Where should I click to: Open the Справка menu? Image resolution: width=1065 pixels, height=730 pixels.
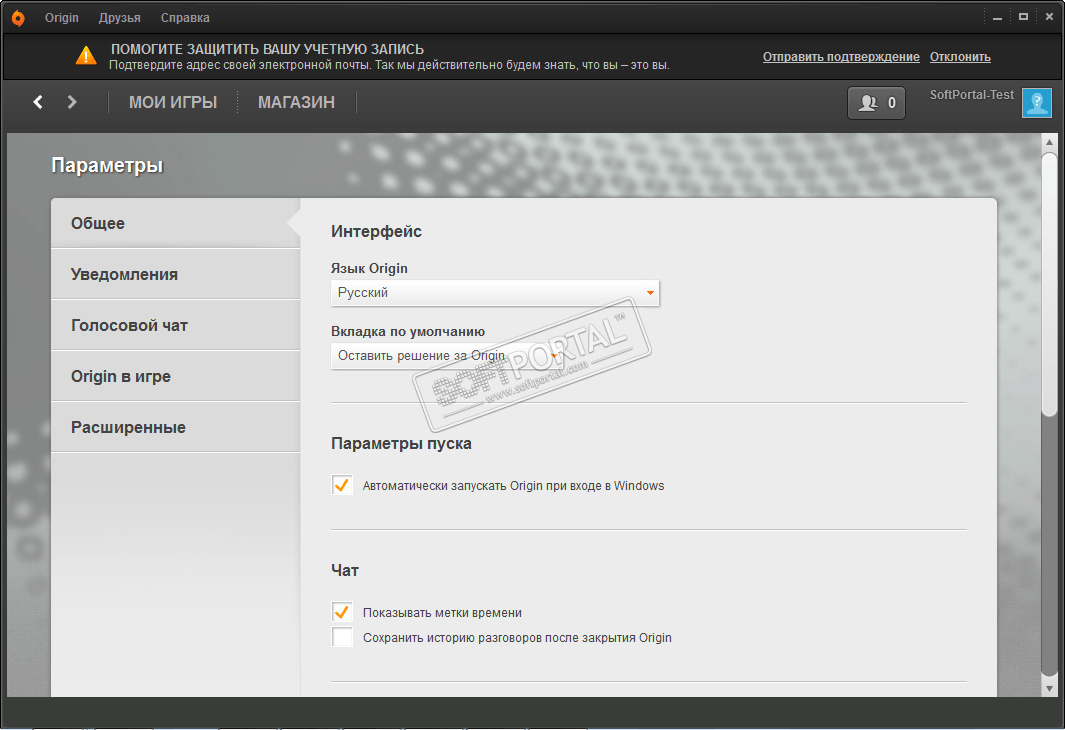pyautogui.click(x=185, y=18)
